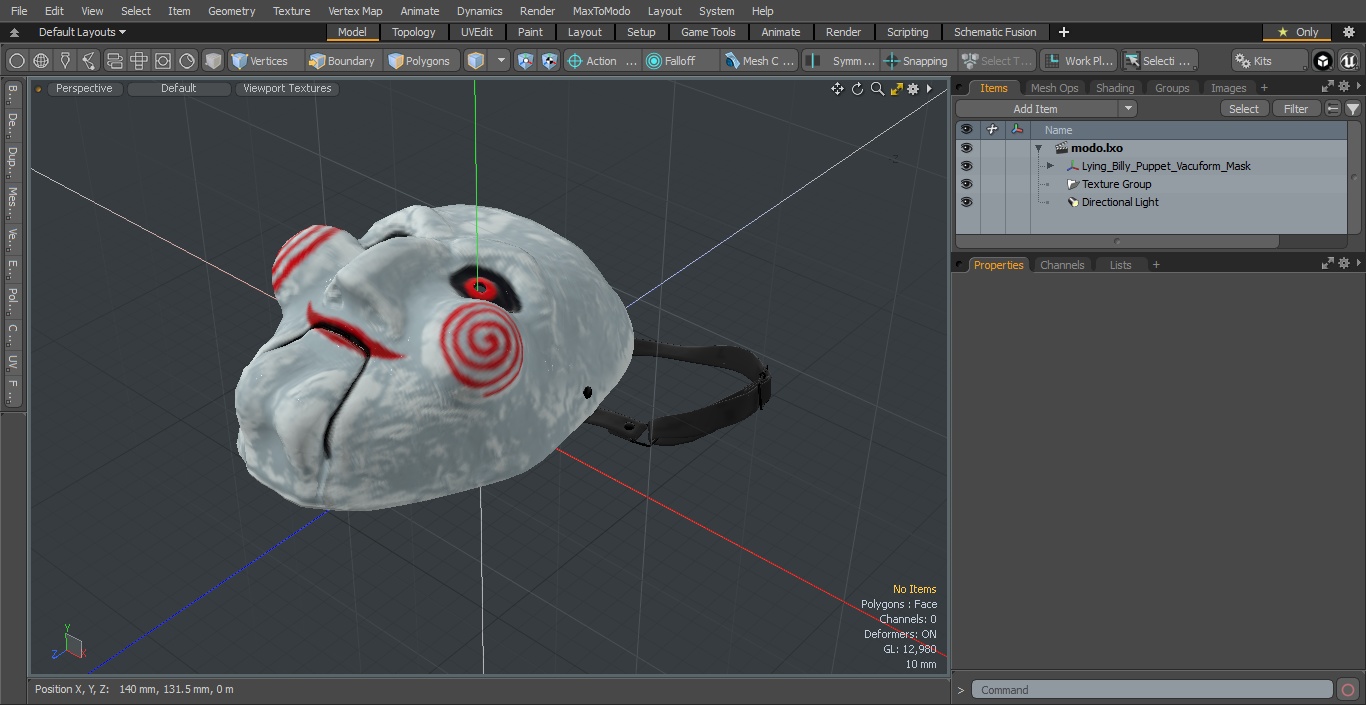Toggle visibility of modo.lxo scene
Image resolution: width=1366 pixels, height=705 pixels.
pos(966,148)
